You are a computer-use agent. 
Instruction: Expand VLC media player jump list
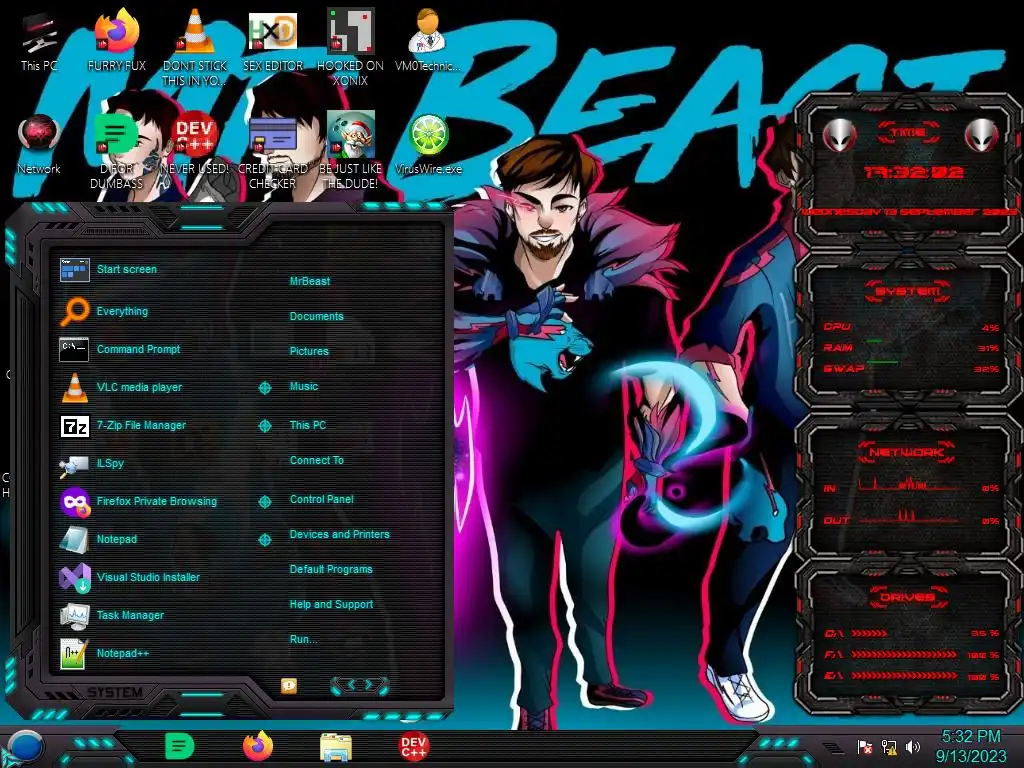(264, 388)
